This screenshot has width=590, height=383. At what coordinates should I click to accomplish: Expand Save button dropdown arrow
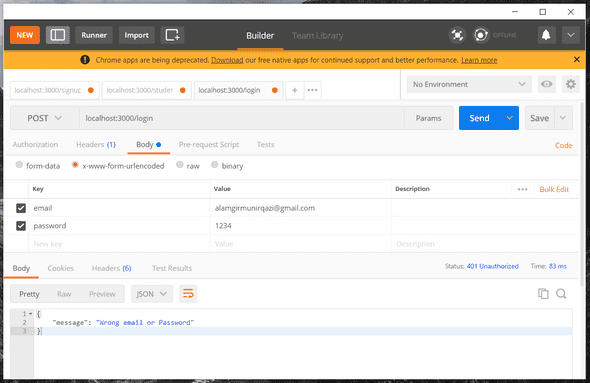(x=563, y=118)
